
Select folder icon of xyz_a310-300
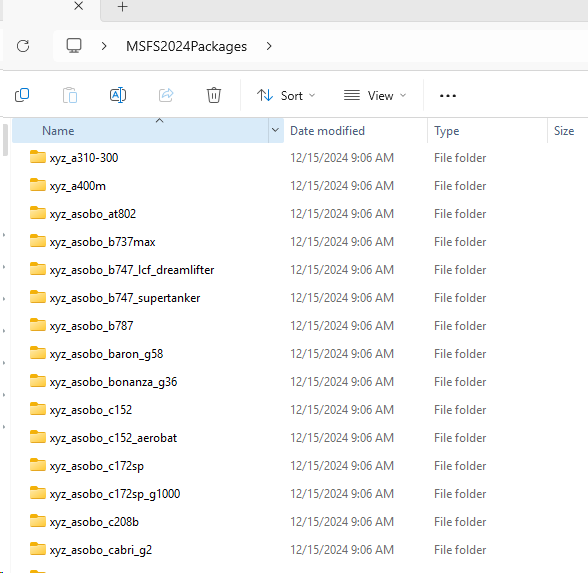38,157
